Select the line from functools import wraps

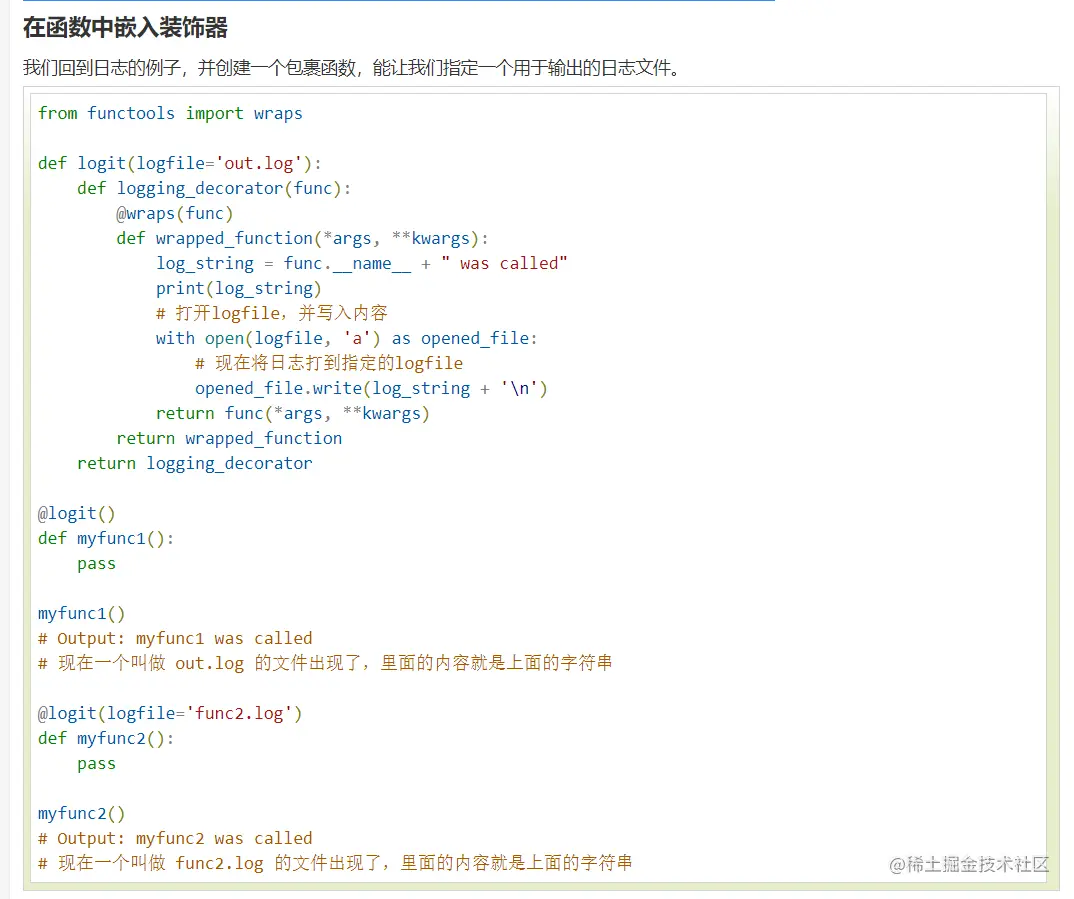[168, 113]
